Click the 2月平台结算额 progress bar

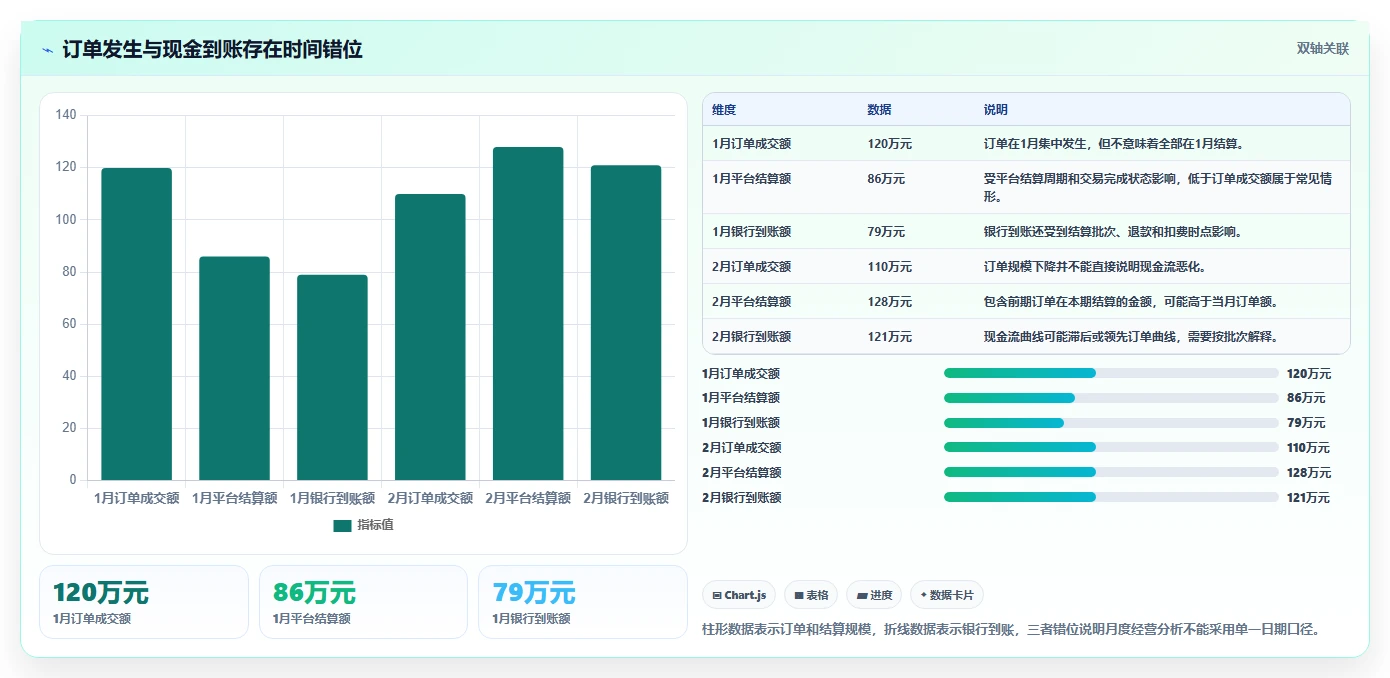click(1111, 472)
